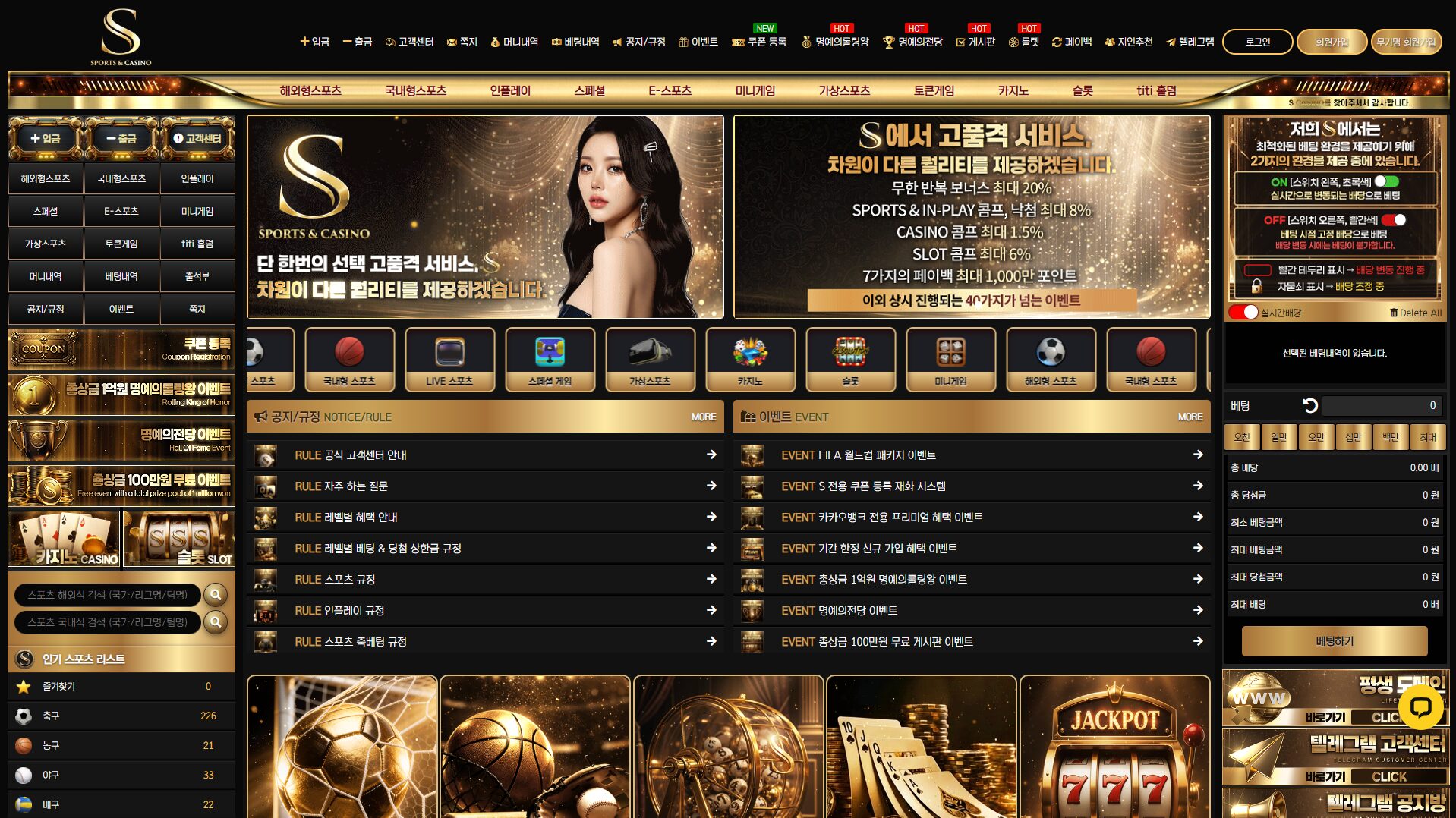
Task: Reset the bet amount with the refresh icon
Action: click(x=1309, y=406)
